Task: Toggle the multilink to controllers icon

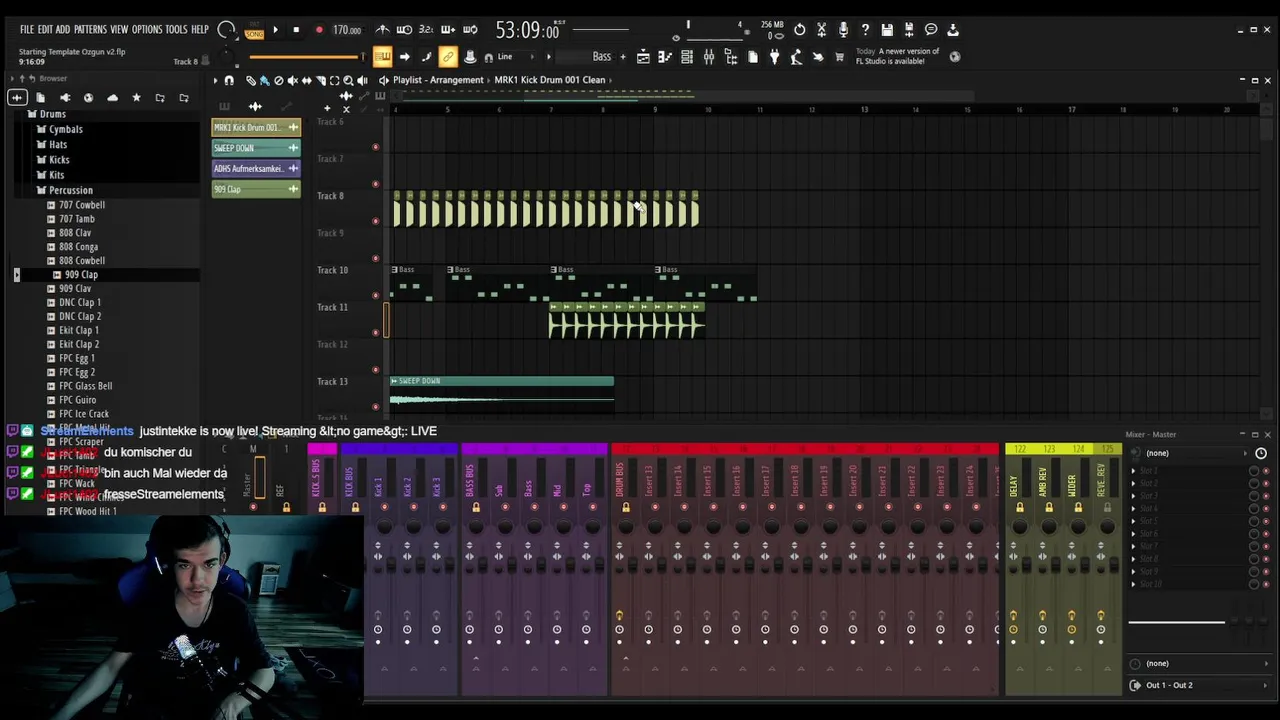Action: coord(448,57)
